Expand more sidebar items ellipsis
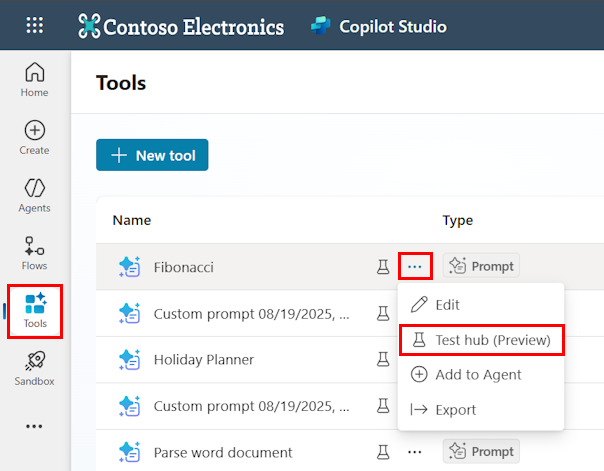Image resolution: width=604 pixels, height=471 pixels. (x=34, y=426)
